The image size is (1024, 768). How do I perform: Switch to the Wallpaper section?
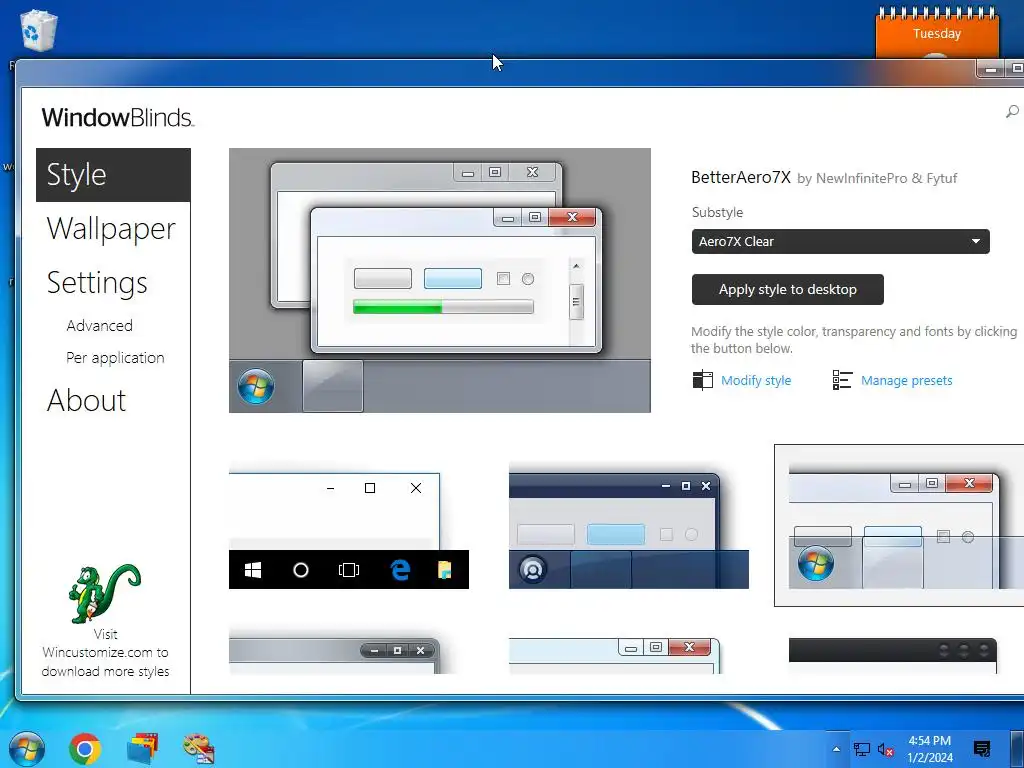coord(111,229)
